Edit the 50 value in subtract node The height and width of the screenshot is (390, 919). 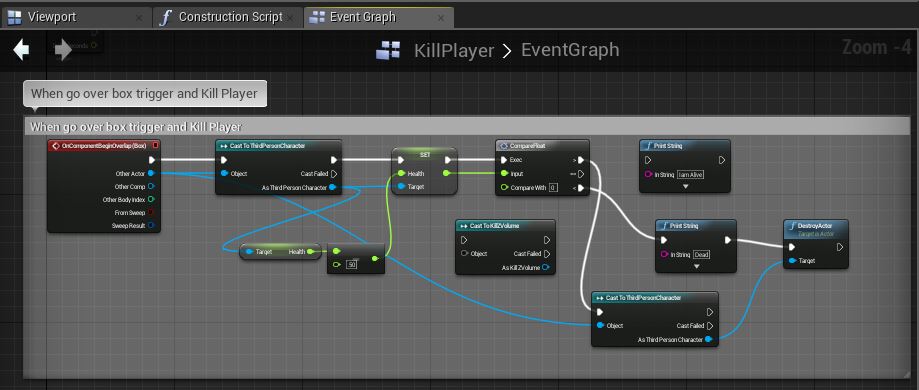pyautogui.click(x=352, y=264)
